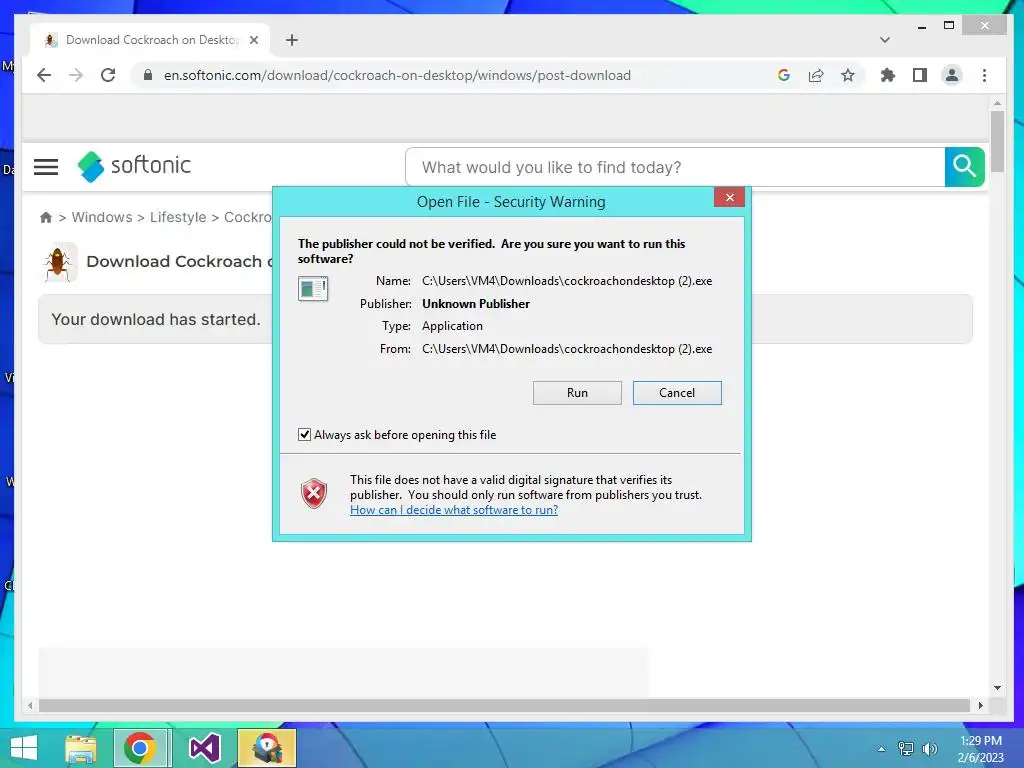Open the Windows breadcrumb link
This screenshot has height=768, width=1024.
pos(102,217)
